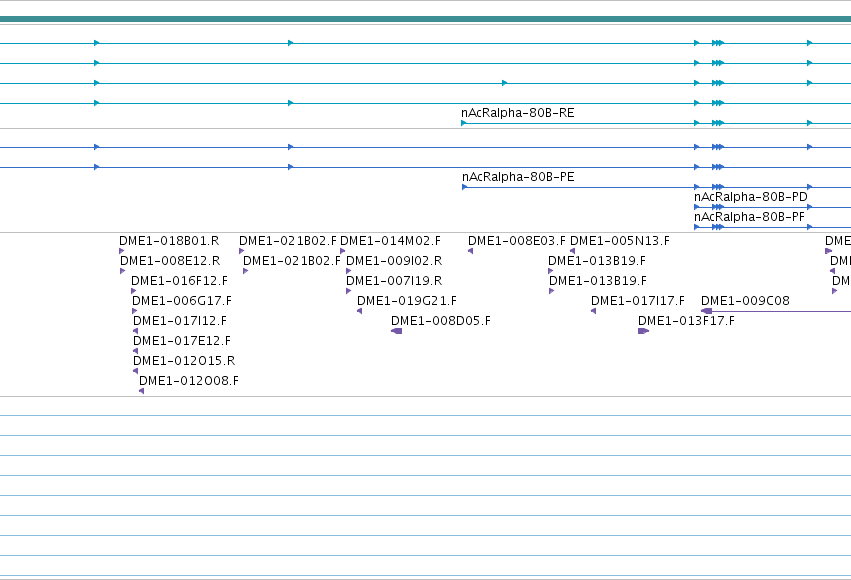Select the DME1-005N13.F read label
851x580 pixels.
pos(620,241)
